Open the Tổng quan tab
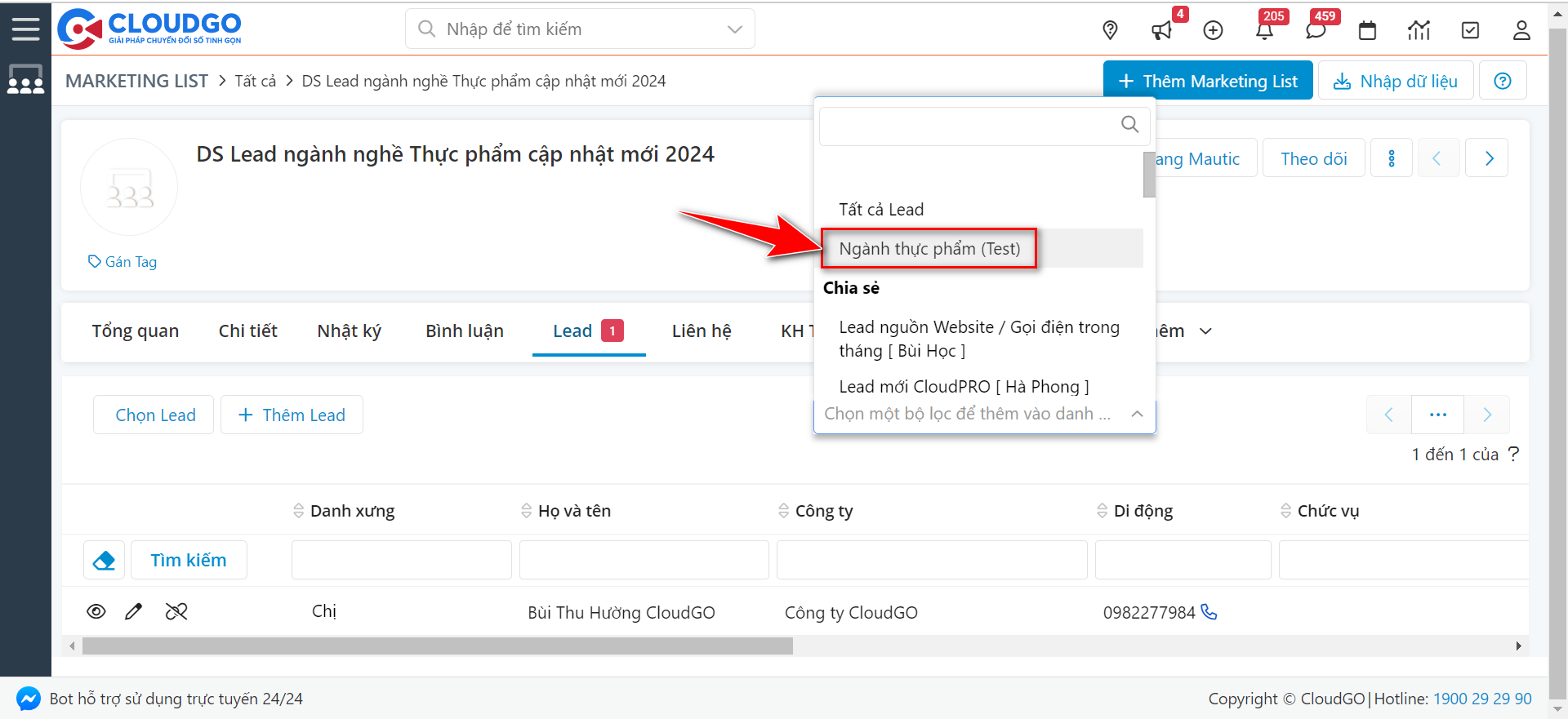1568x719 pixels. coord(135,331)
